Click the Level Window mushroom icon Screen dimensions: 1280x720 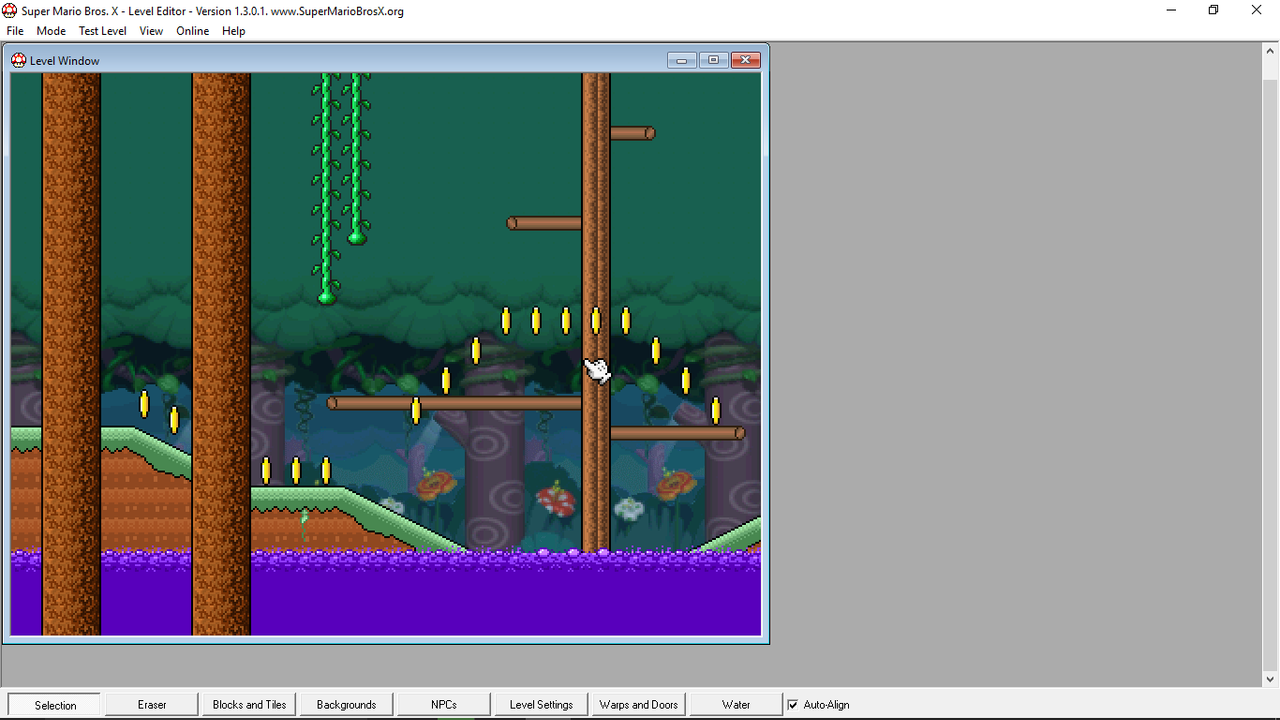coord(18,60)
